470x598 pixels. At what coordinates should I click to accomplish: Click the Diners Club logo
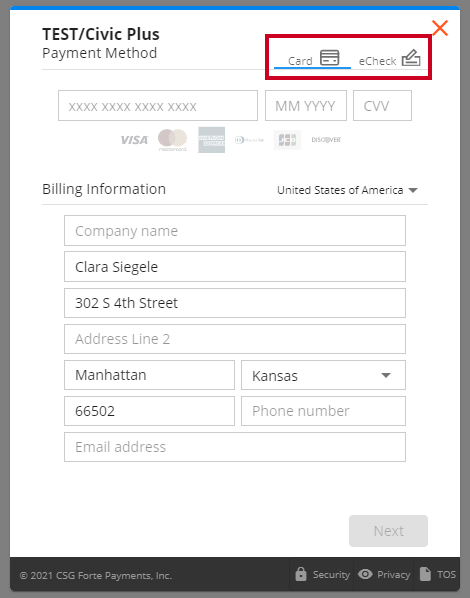click(x=249, y=140)
